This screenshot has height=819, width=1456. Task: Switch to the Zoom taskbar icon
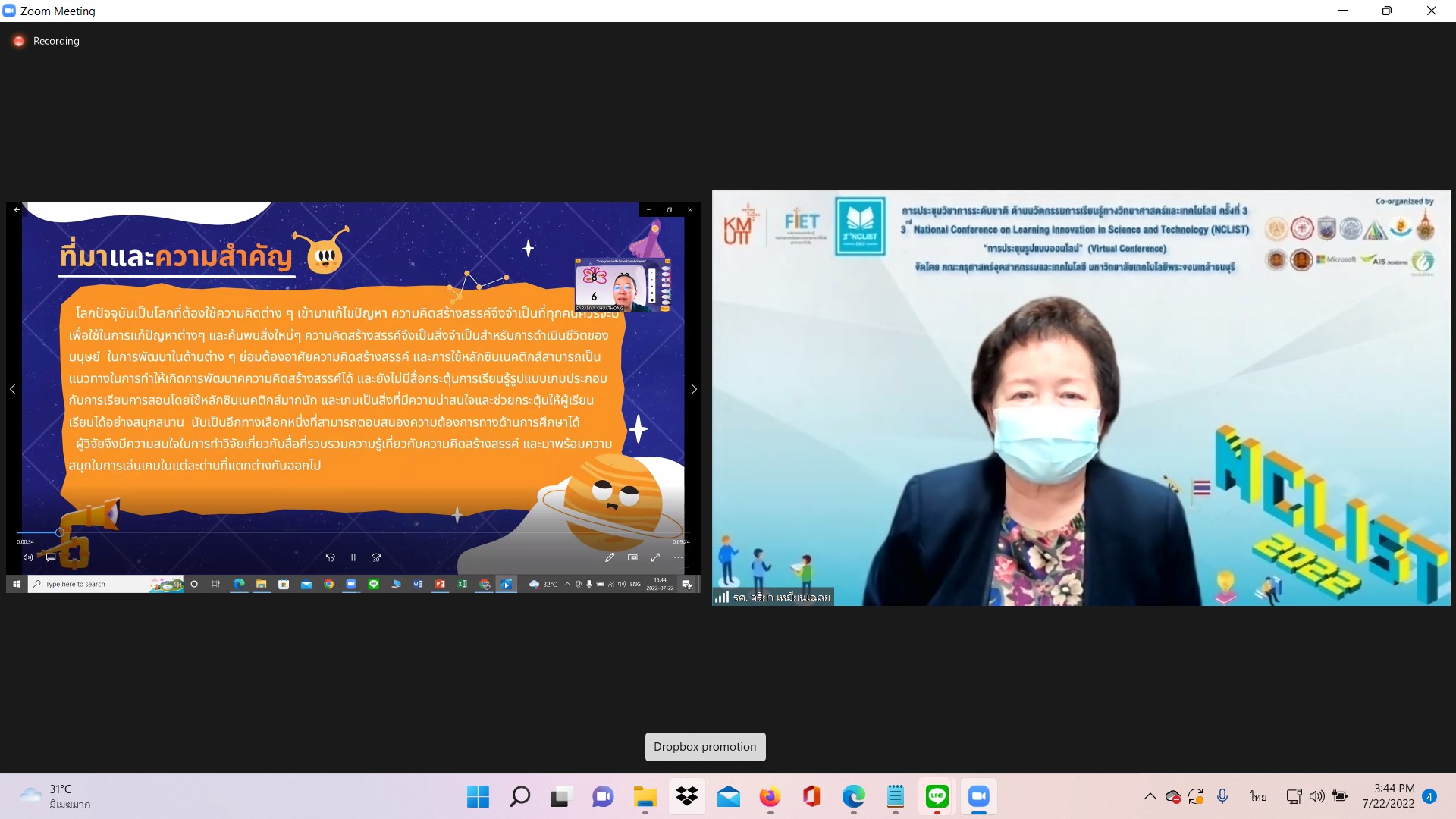tap(978, 796)
